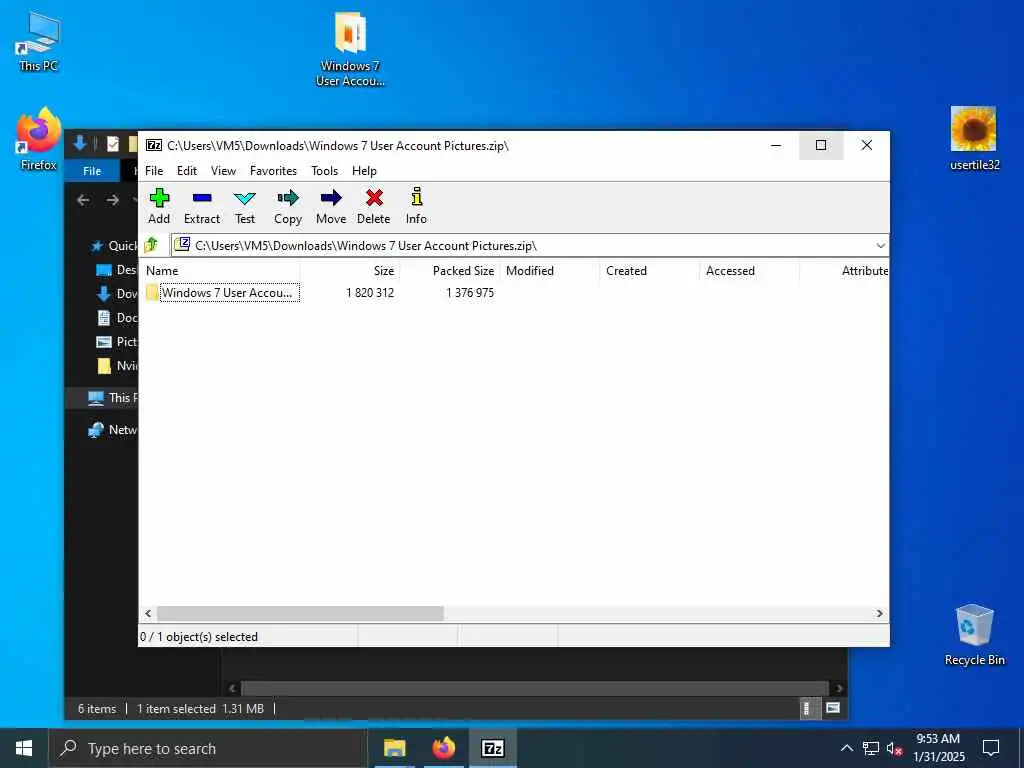Click the scroll right arrow in 7-Zip

[x=879, y=613]
